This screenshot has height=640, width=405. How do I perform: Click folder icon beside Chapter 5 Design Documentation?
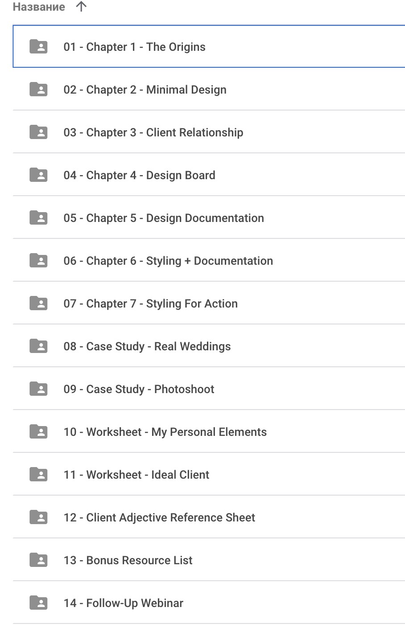(38, 218)
